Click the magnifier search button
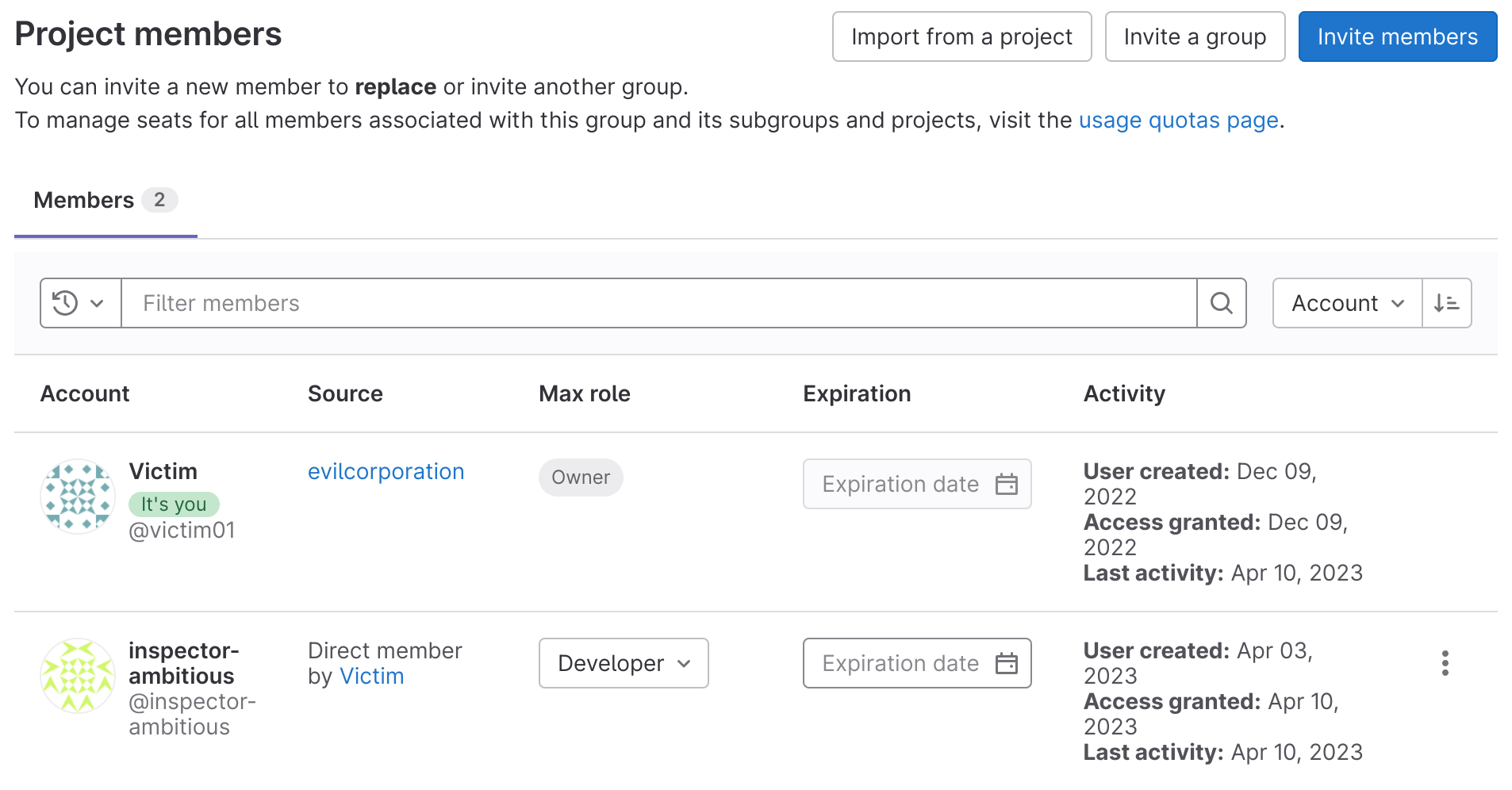This screenshot has height=790, width=1512. (x=1221, y=303)
